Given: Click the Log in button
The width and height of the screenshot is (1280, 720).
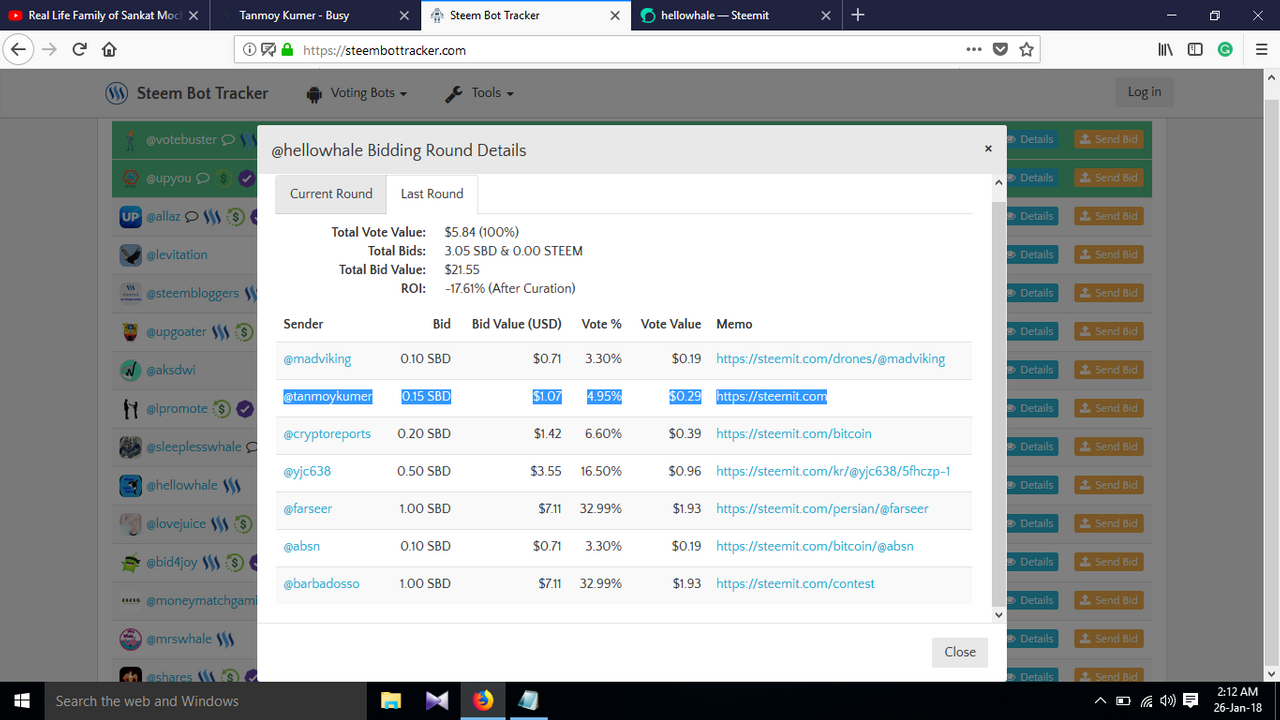Looking at the screenshot, I should [1144, 92].
